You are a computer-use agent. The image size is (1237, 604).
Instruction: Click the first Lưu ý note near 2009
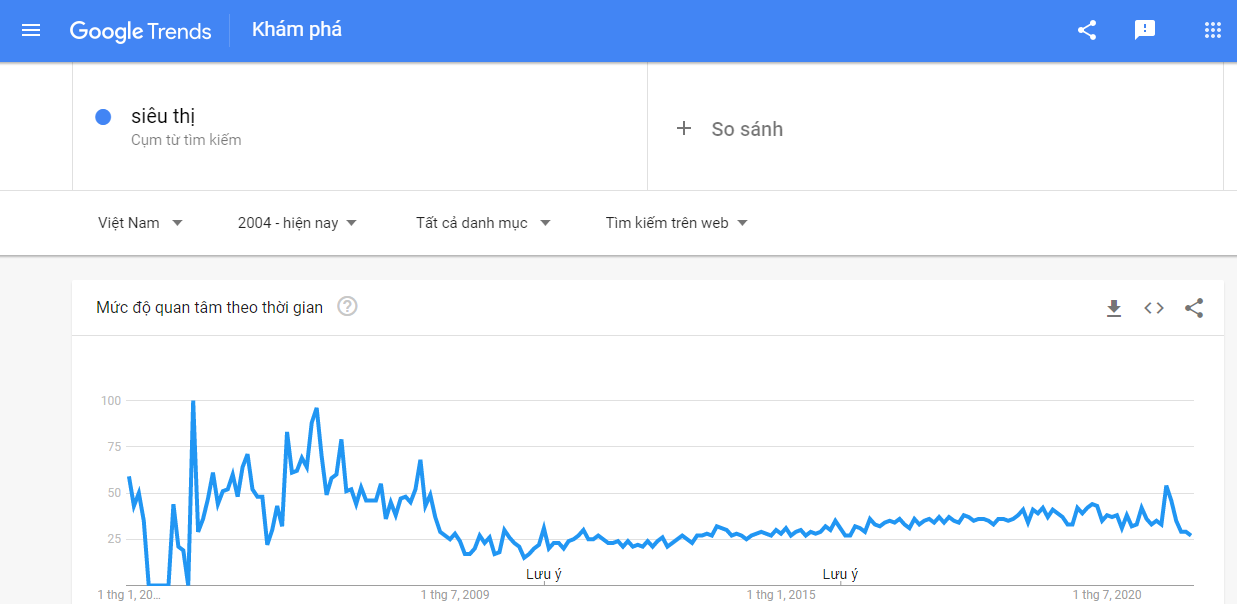point(544,574)
